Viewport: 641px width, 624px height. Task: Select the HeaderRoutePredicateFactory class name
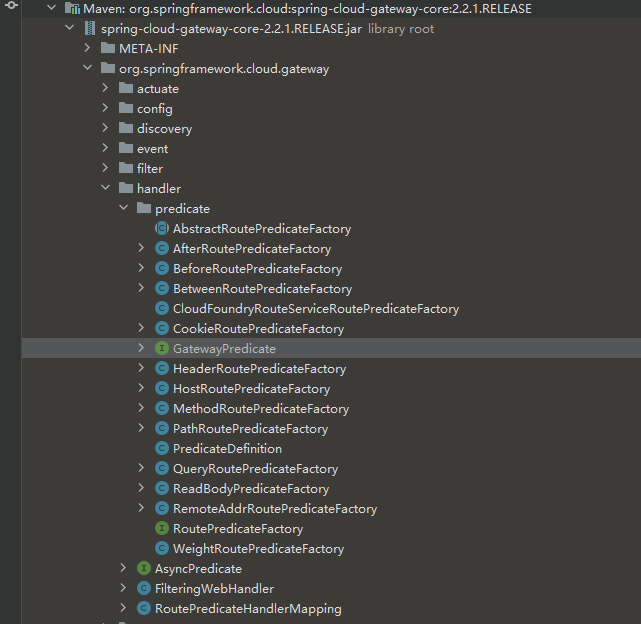pos(260,368)
